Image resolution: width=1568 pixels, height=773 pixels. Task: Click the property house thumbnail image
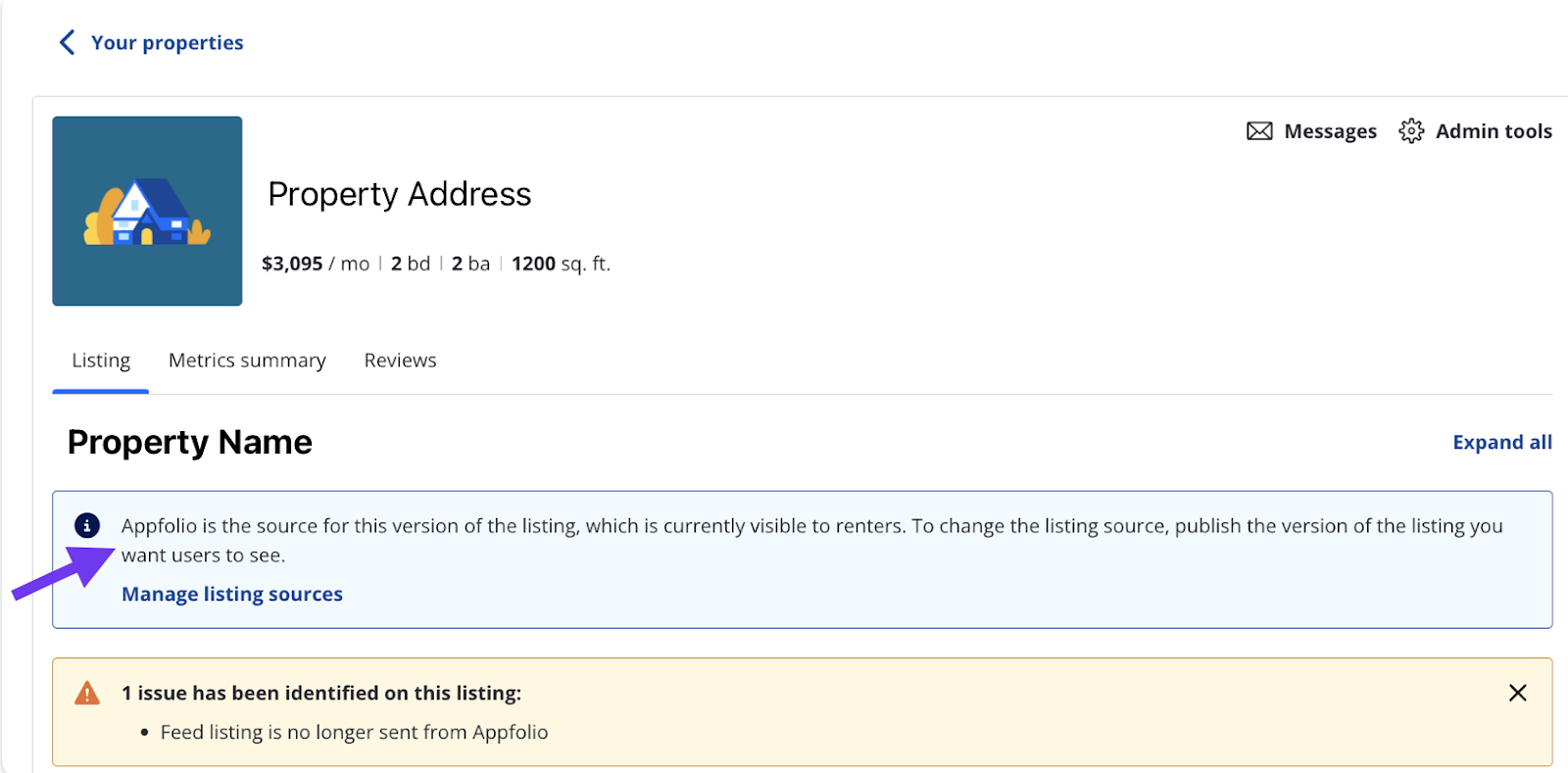(x=147, y=211)
